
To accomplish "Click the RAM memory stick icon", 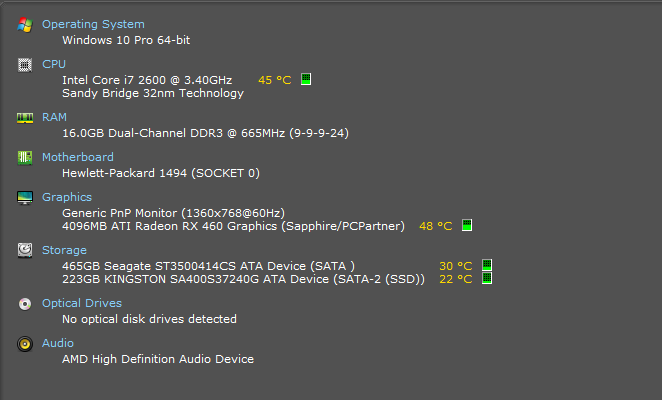I will pyautogui.click(x=25, y=117).
